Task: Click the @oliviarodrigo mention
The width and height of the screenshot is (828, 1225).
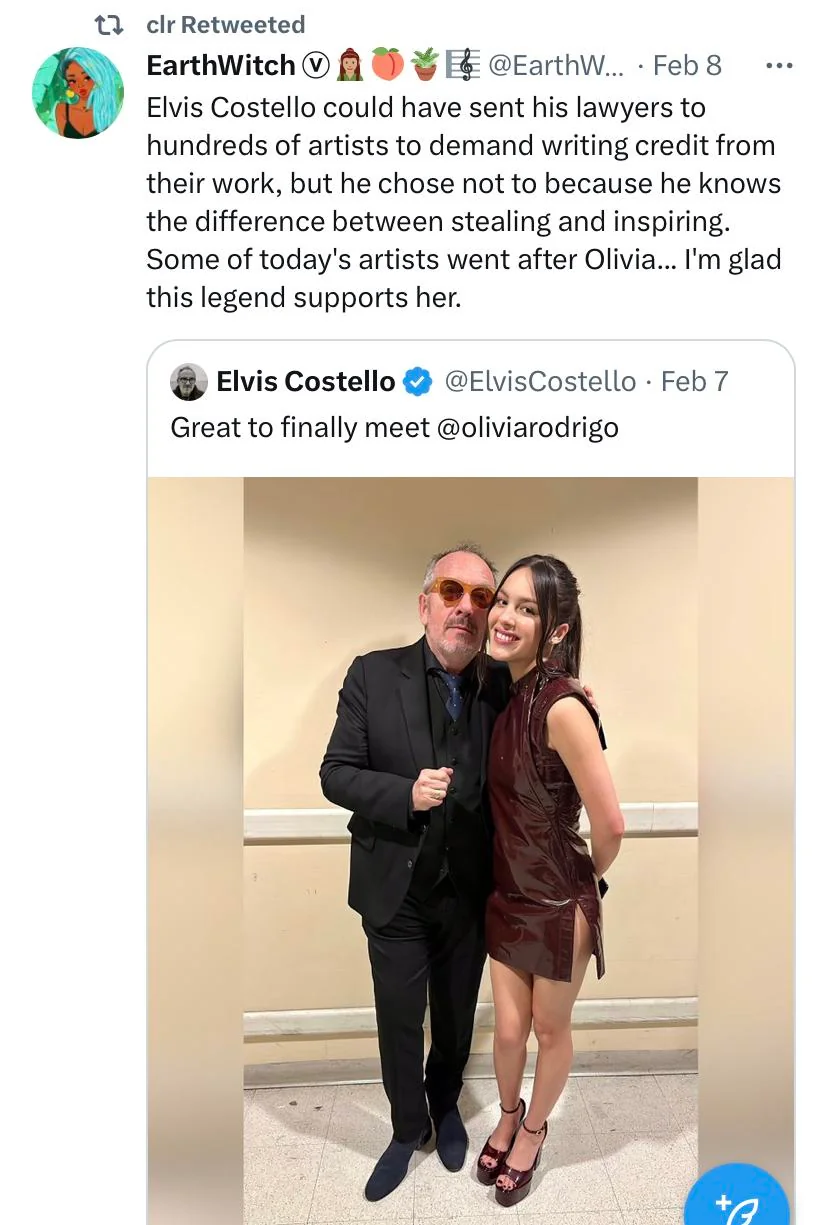Action: point(528,428)
